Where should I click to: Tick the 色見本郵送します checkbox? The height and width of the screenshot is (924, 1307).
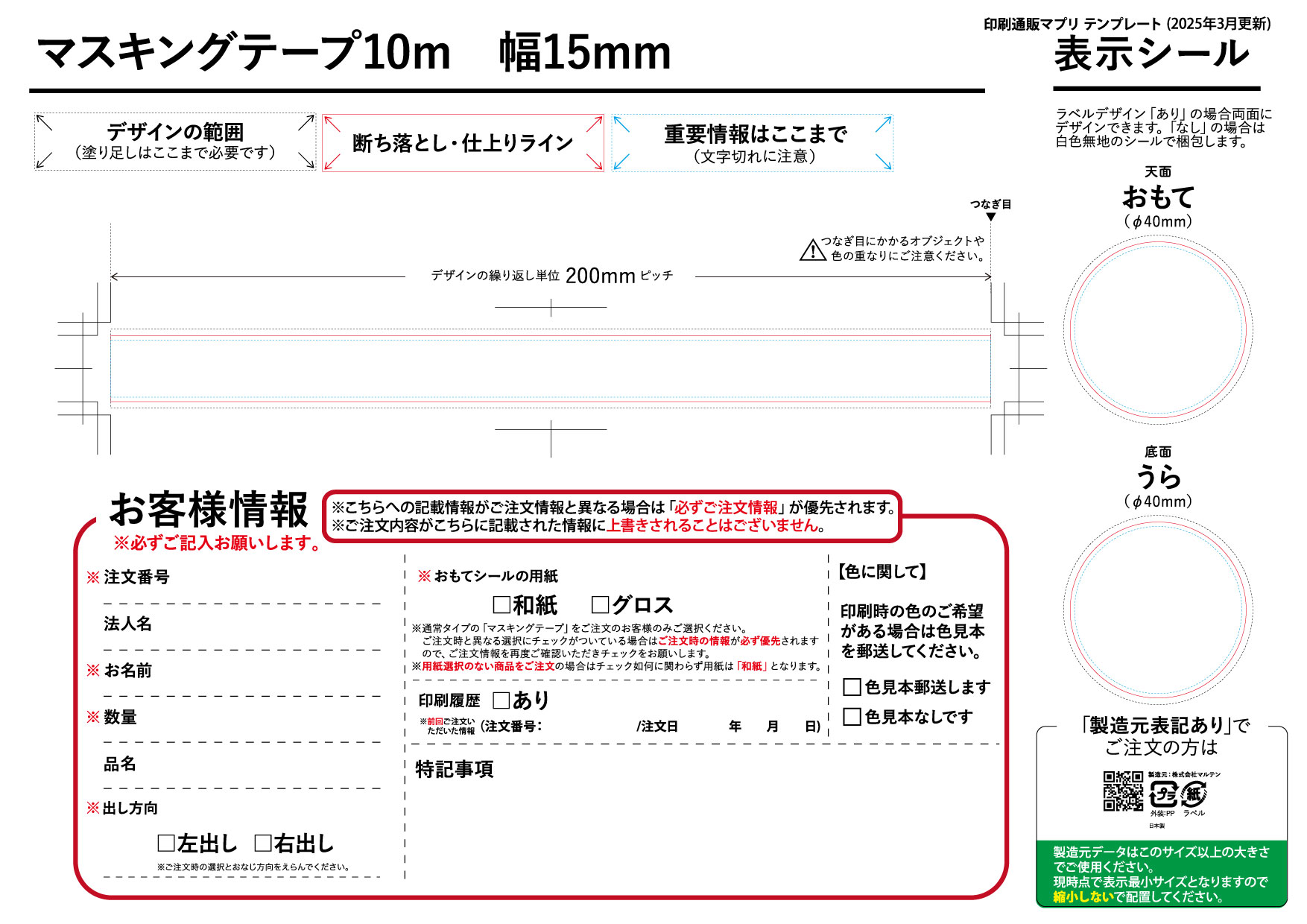click(852, 687)
